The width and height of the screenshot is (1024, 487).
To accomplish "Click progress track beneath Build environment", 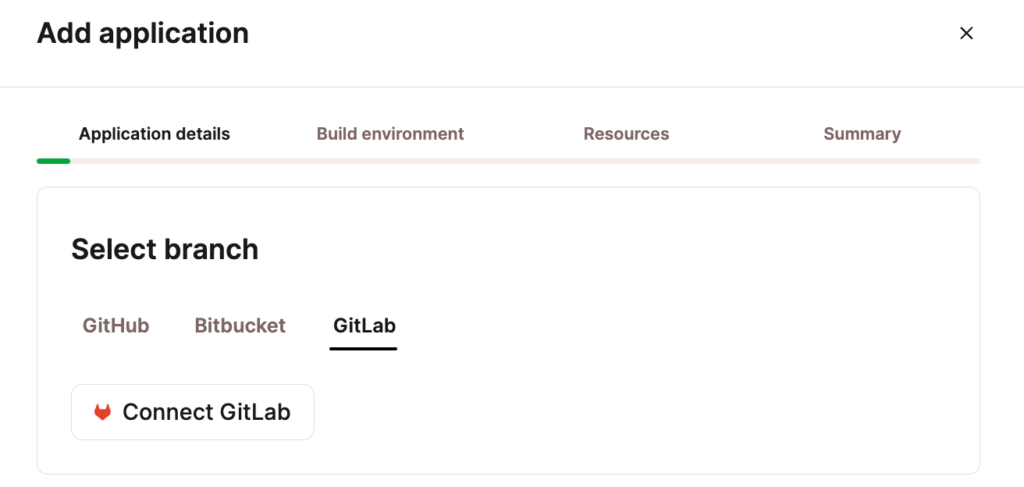I will [390, 160].
